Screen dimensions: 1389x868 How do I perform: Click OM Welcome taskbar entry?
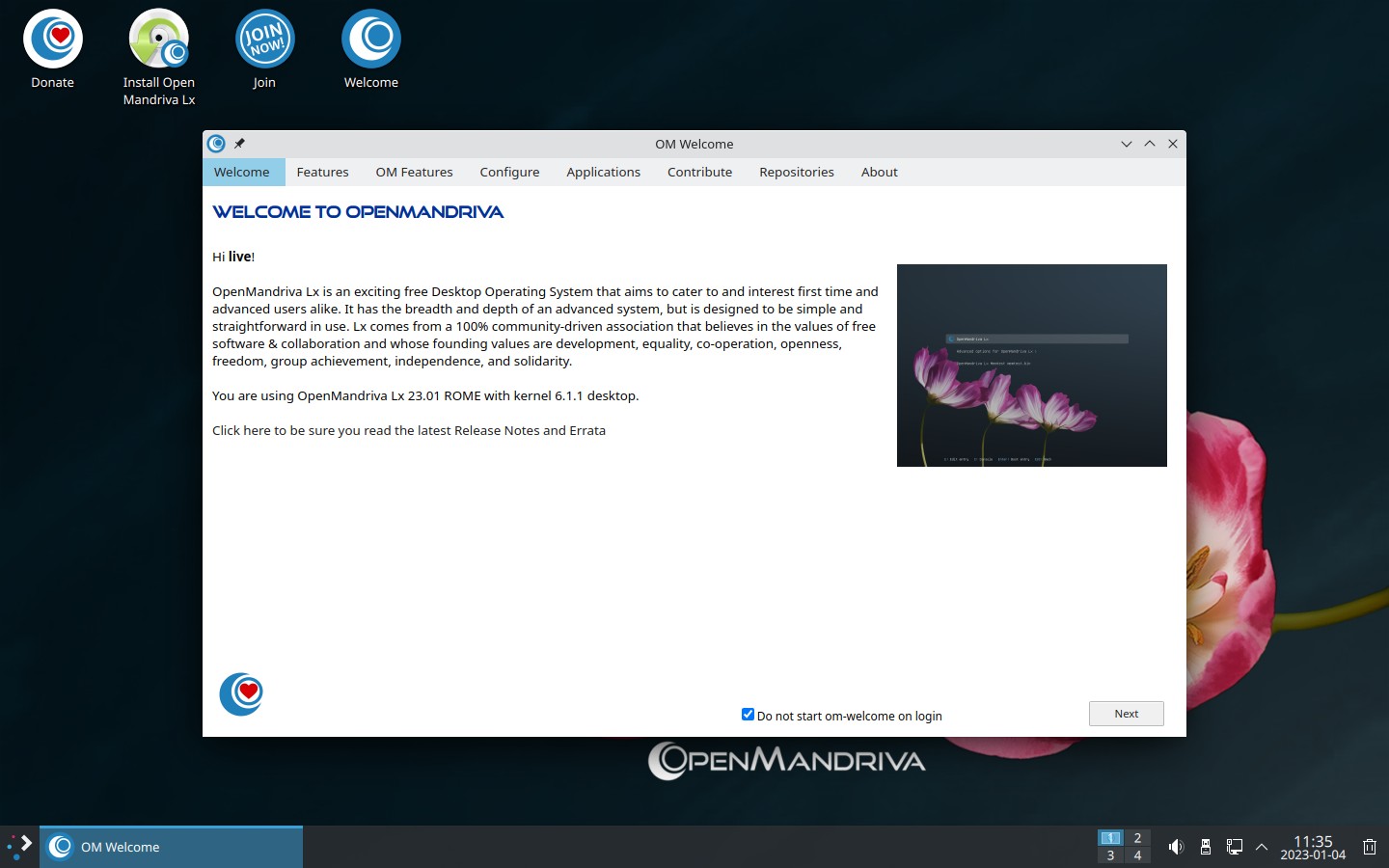(x=171, y=847)
